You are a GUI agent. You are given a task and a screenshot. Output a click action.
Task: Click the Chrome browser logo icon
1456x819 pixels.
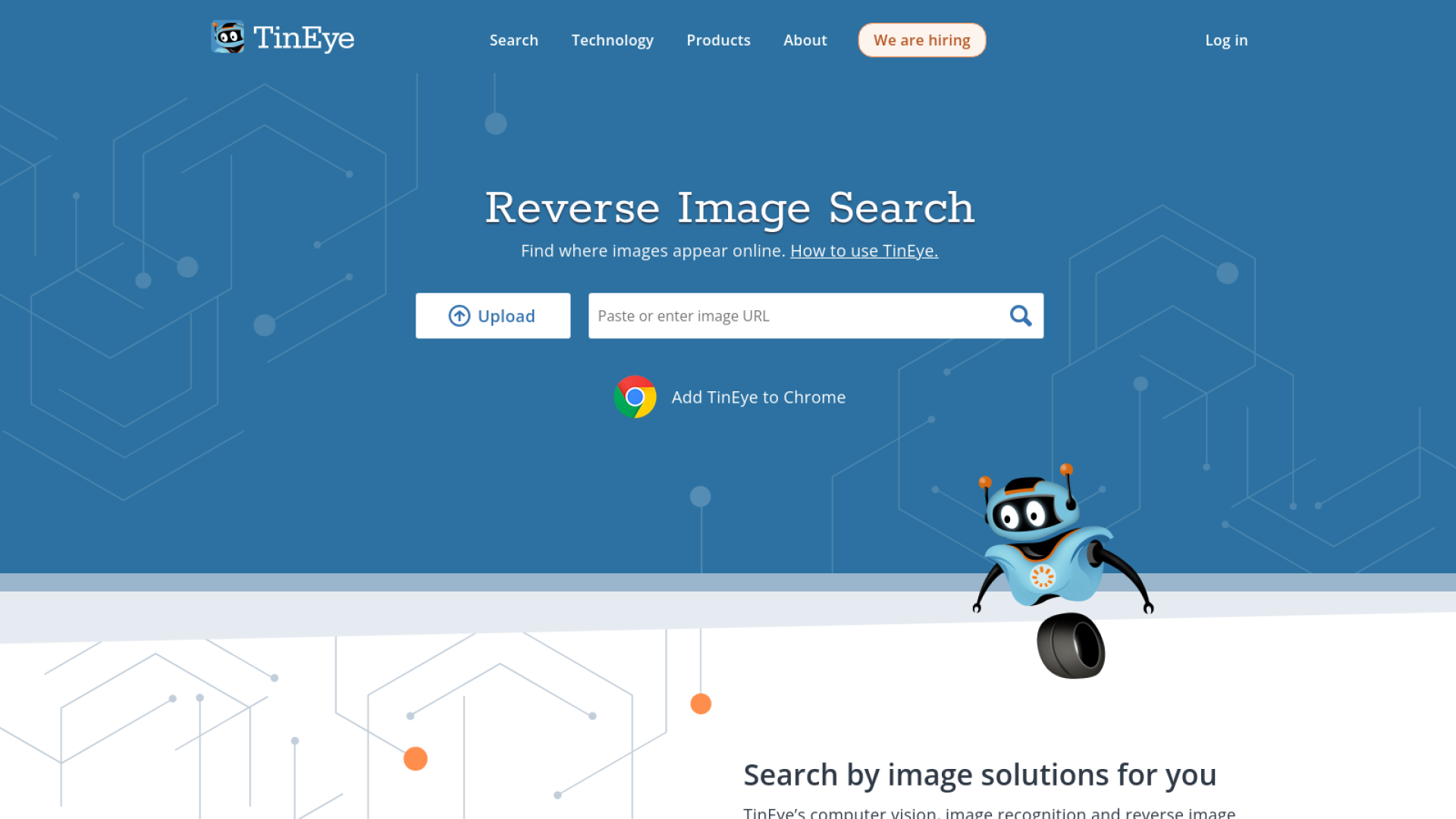click(x=635, y=397)
